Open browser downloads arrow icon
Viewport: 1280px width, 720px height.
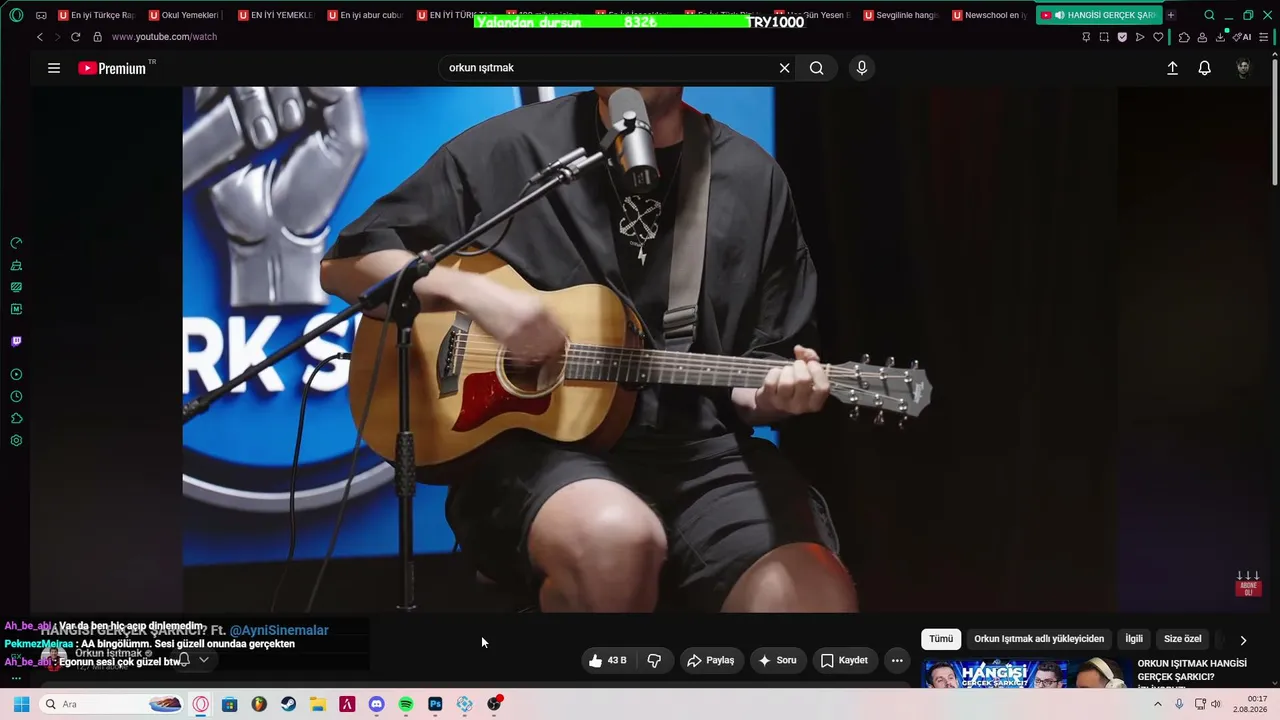coord(1220,37)
